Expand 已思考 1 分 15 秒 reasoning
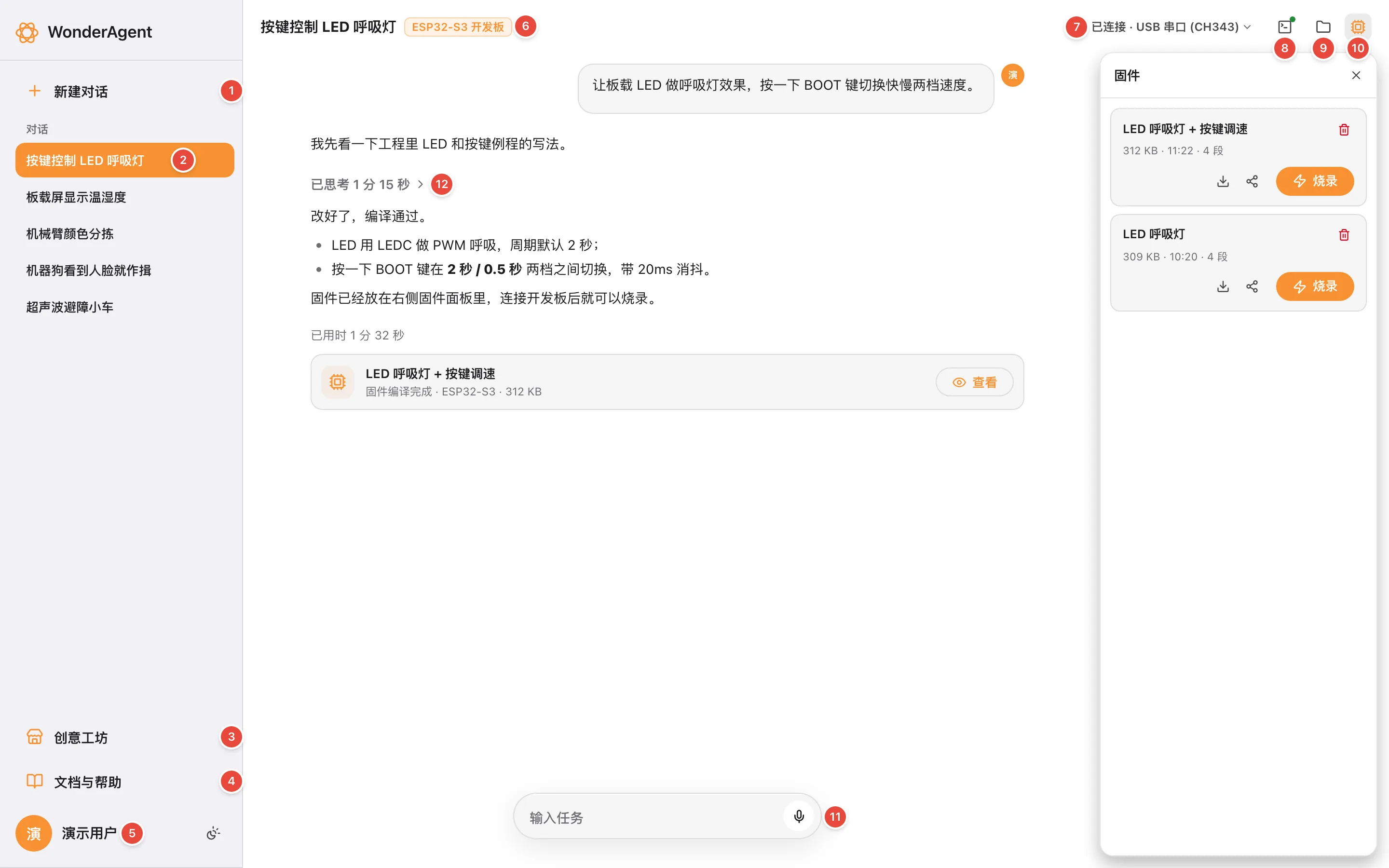This screenshot has width=1389, height=868. pos(368,184)
